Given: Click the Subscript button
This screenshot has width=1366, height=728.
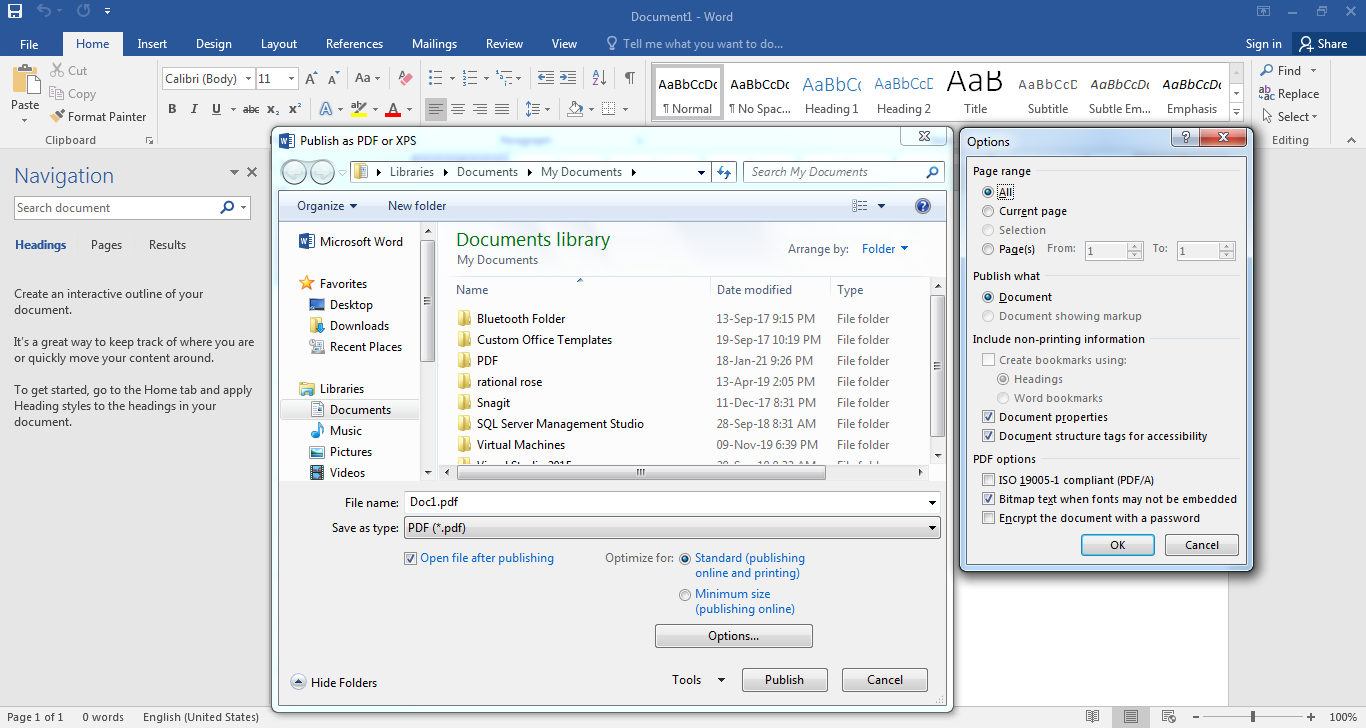Looking at the screenshot, I should [x=273, y=109].
